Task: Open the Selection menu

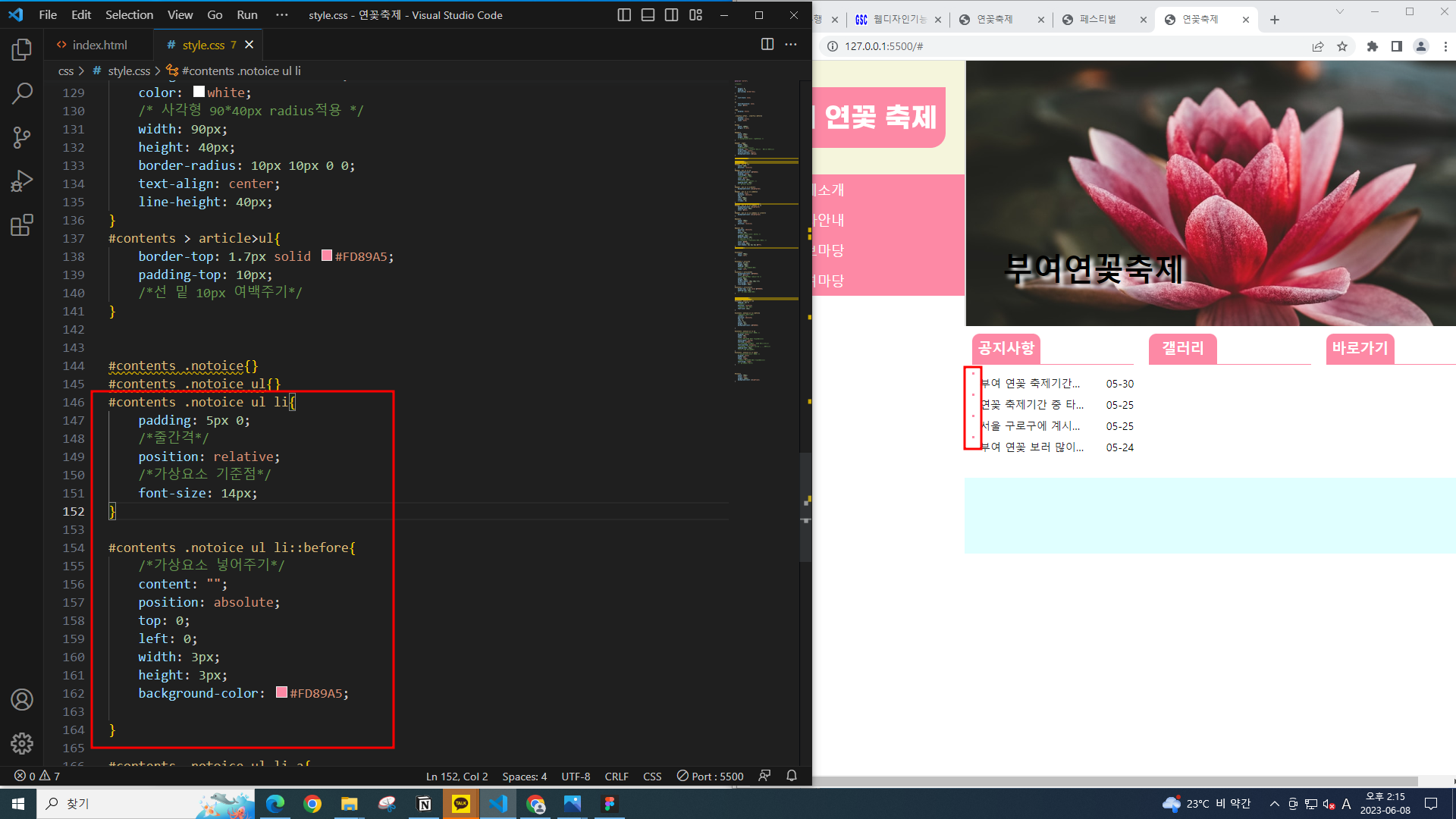Action: 129,15
